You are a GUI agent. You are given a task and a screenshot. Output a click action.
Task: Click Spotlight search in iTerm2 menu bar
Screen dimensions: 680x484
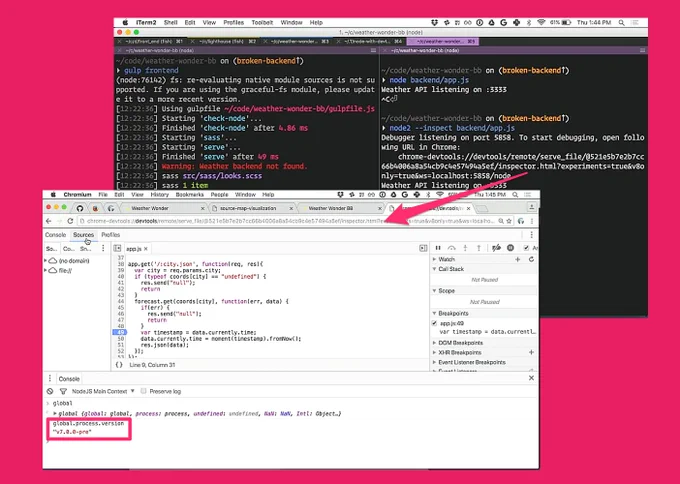[x=621, y=23]
